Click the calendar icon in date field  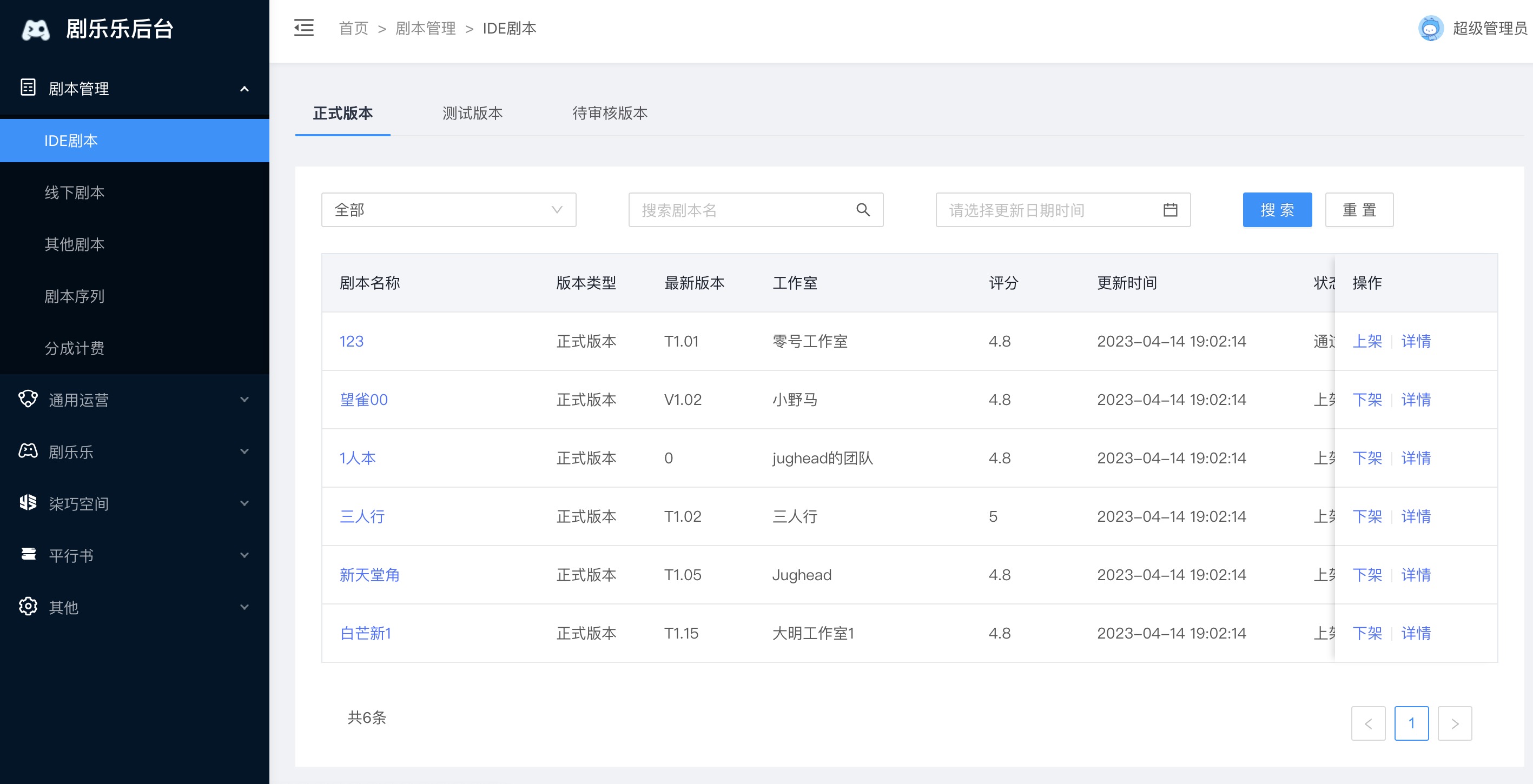pos(1170,209)
